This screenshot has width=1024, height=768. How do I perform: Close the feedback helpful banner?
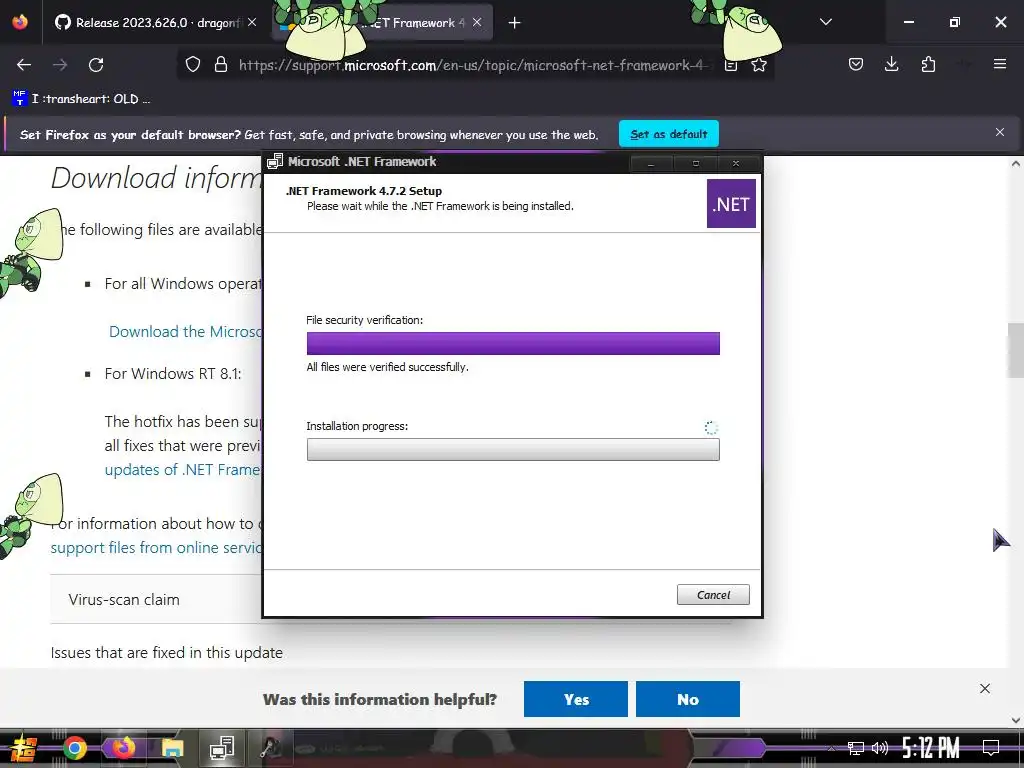(x=985, y=688)
